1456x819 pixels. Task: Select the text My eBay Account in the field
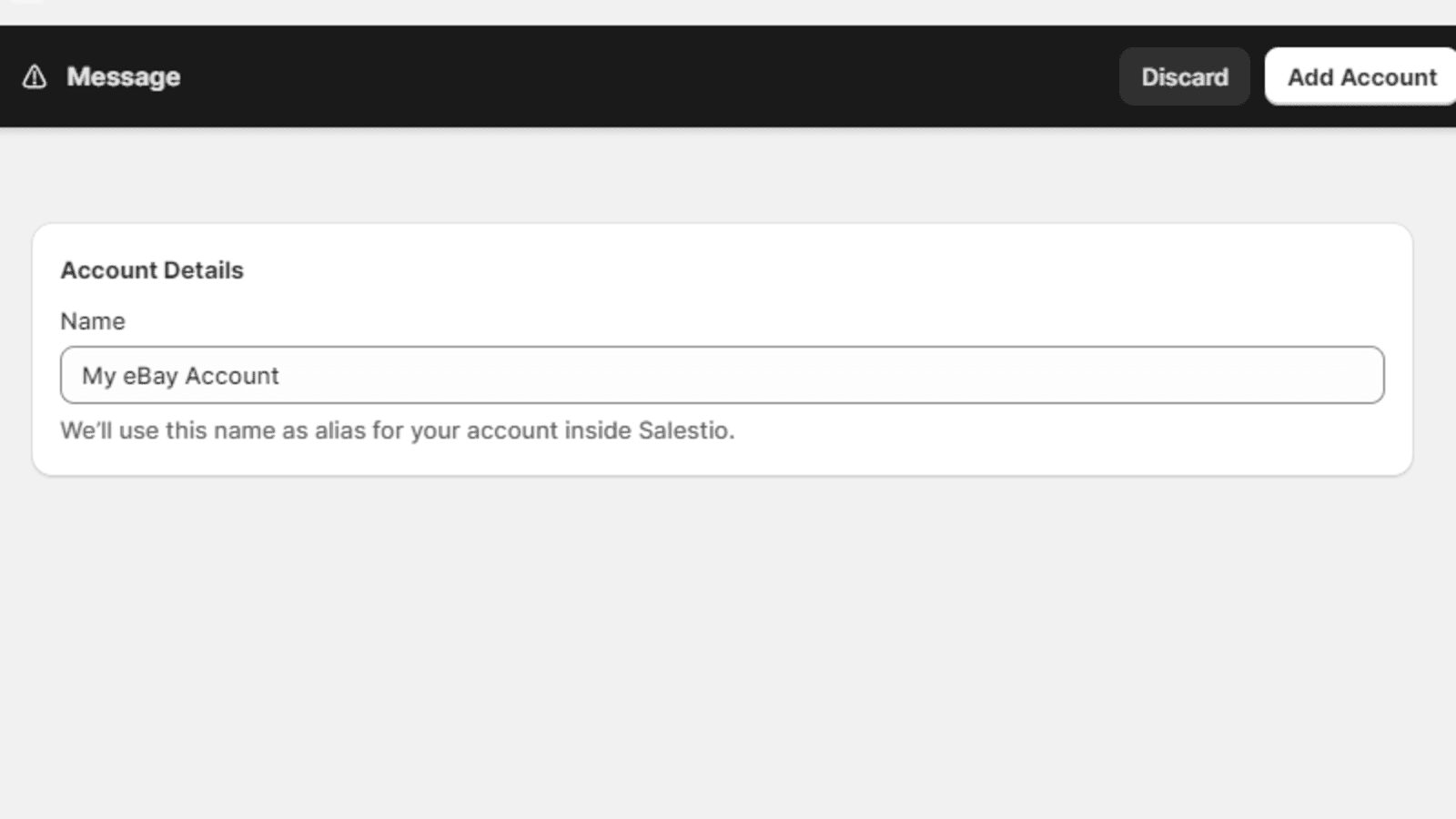pos(179,375)
